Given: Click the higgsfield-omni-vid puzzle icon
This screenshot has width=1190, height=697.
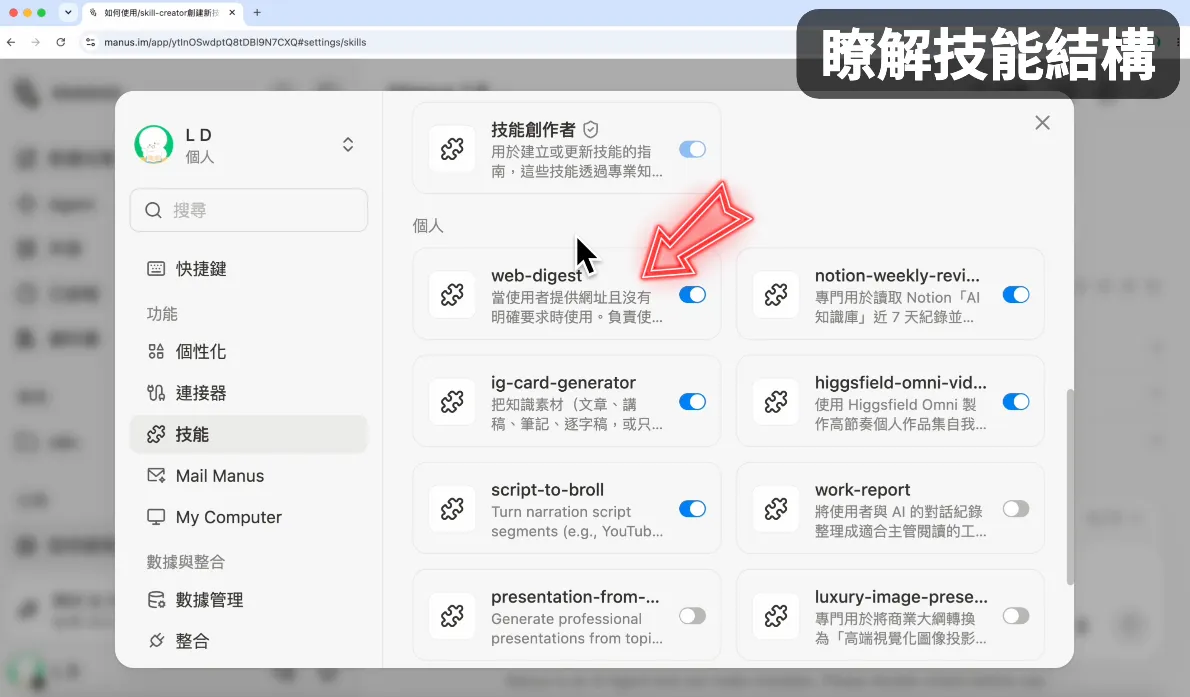Looking at the screenshot, I should coord(776,402).
